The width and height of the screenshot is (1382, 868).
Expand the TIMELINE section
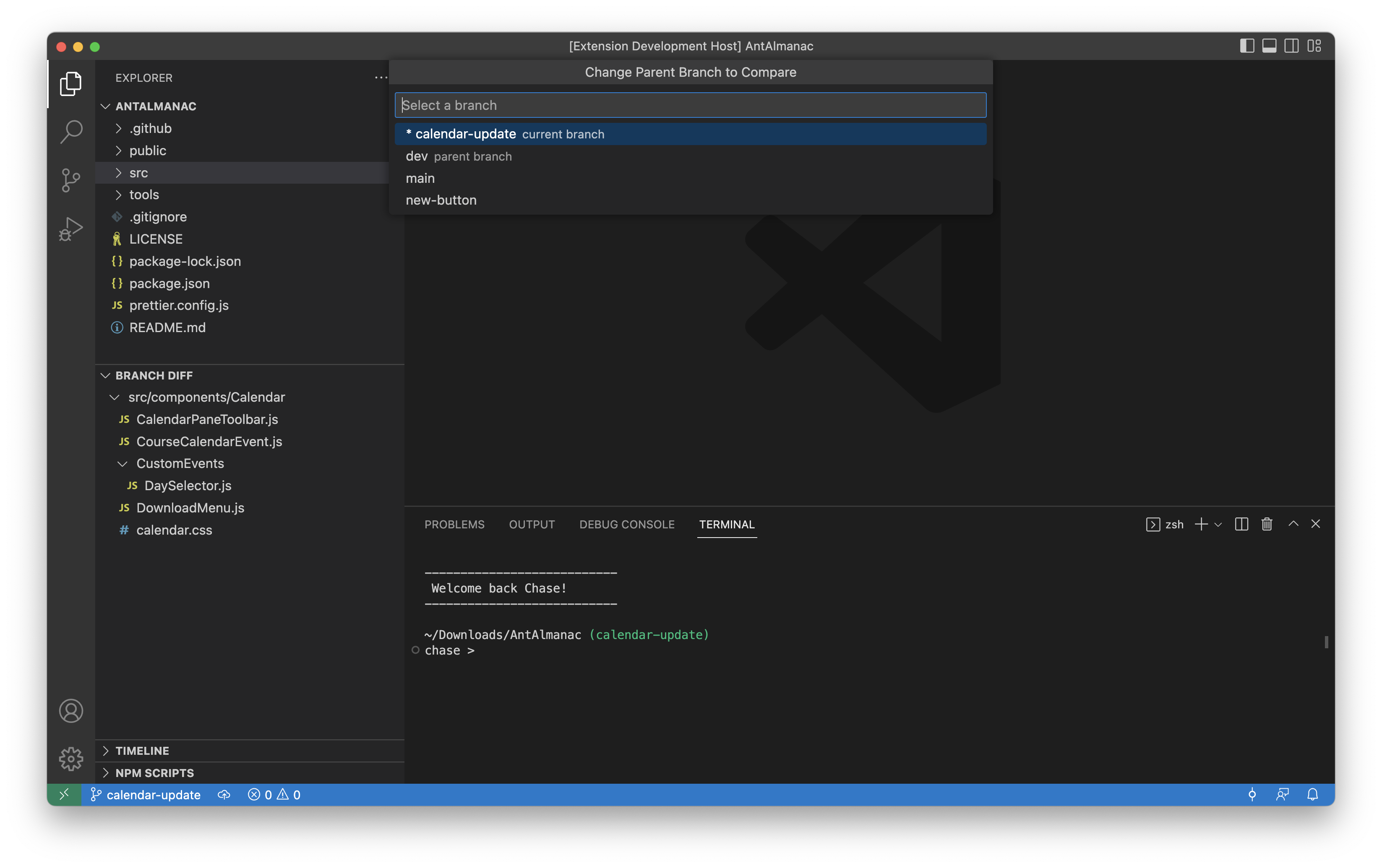[142, 751]
